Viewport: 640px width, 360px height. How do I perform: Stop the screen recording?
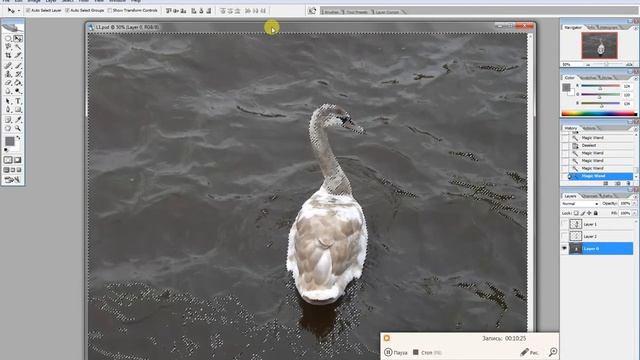427,352
